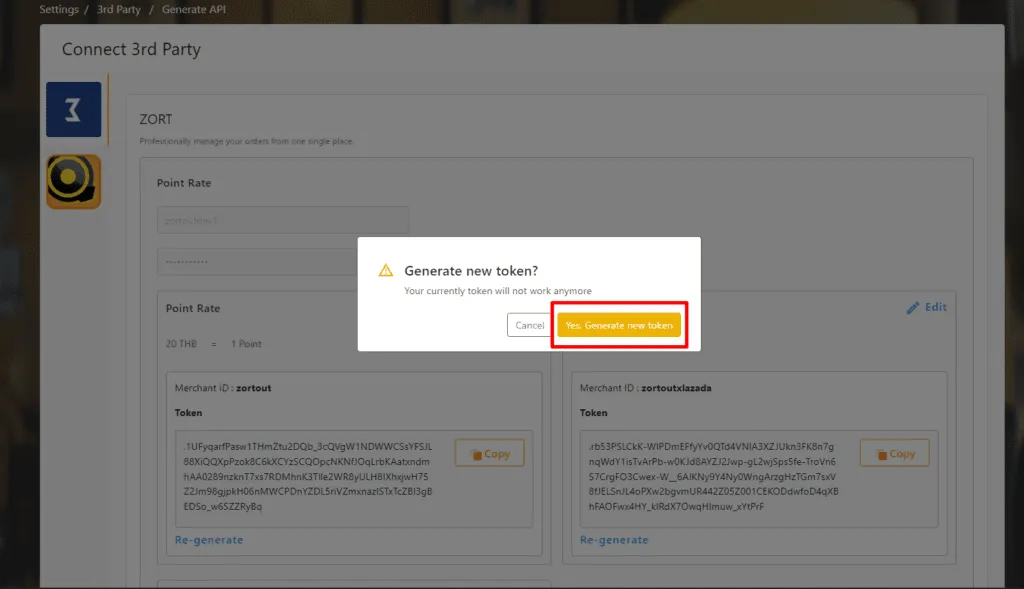Click Re-generate under zortoutxlazada token

coord(614,540)
